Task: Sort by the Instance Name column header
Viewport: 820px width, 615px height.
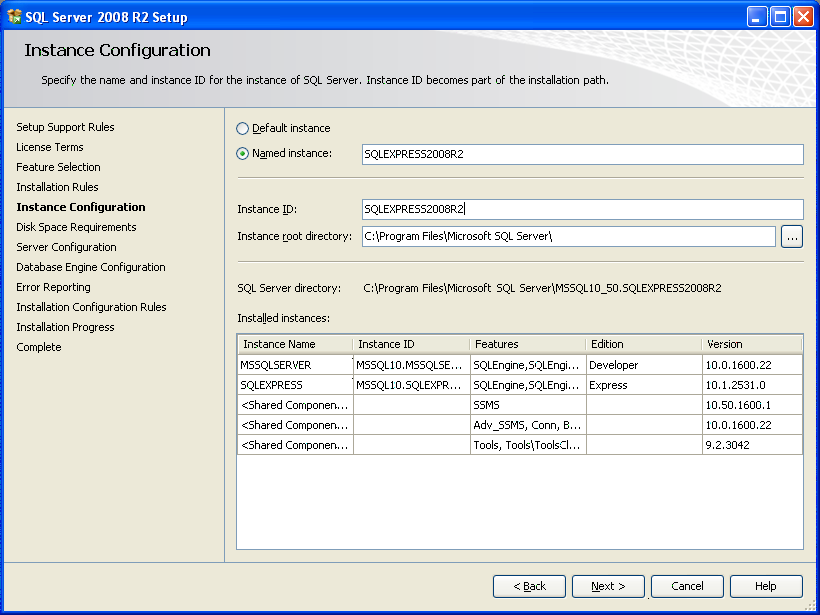Action: coord(295,344)
